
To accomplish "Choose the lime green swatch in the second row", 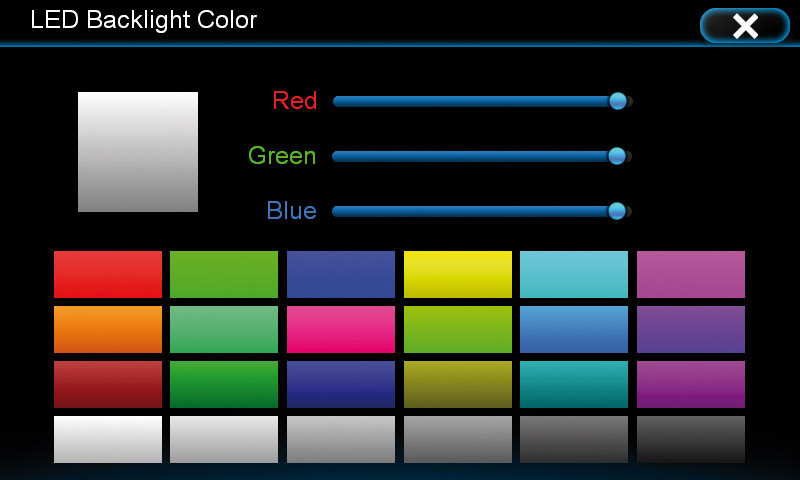I will click(x=458, y=329).
